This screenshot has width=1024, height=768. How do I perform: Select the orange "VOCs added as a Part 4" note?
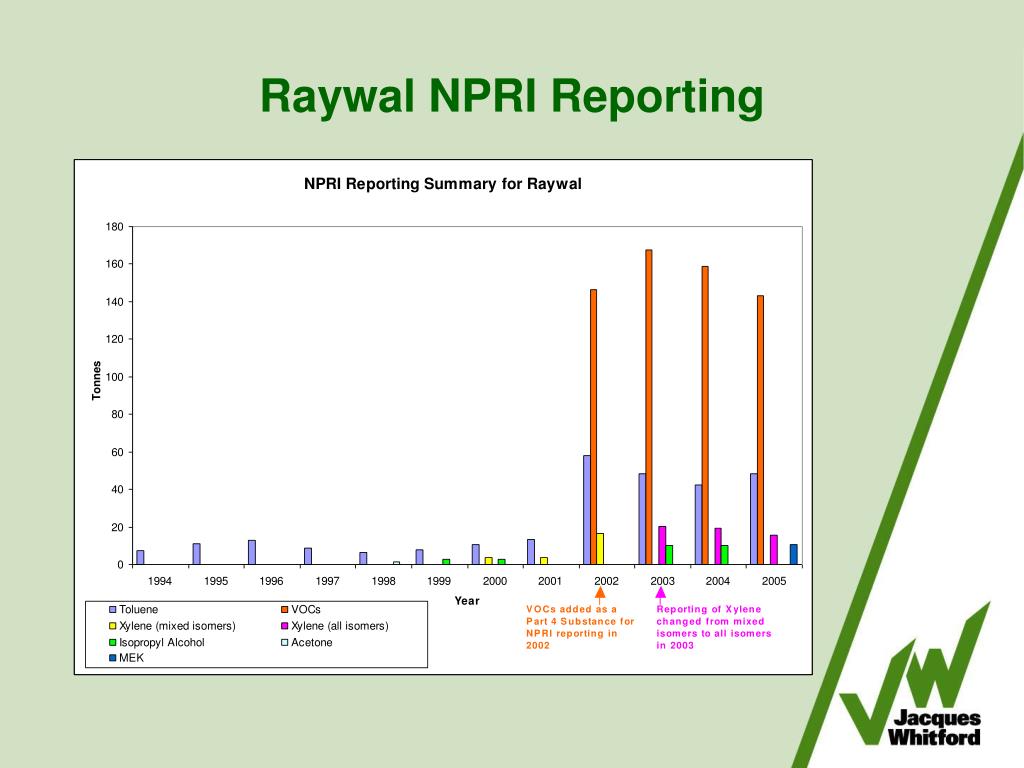tap(580, 627)
